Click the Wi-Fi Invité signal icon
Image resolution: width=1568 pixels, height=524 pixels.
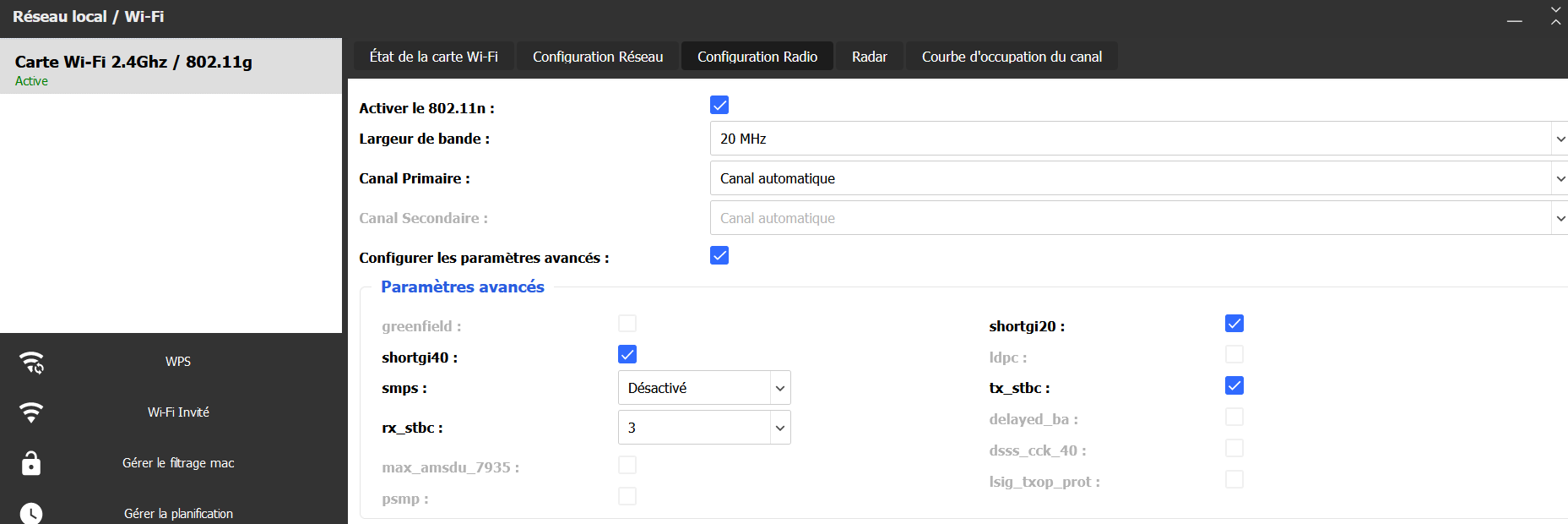tap(31, 412)
